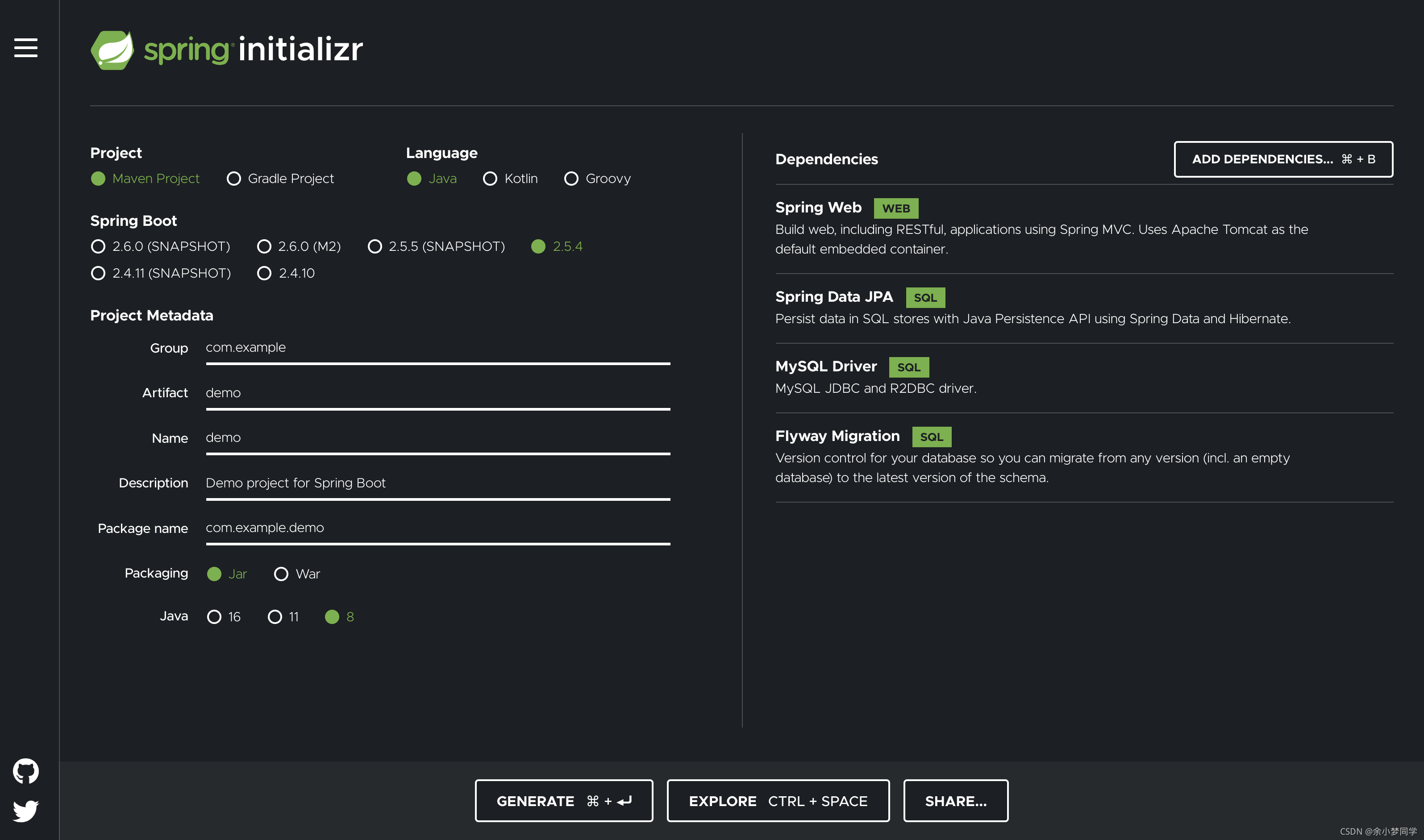This screenshot has width=1424, height=840.
Task: Click the WEB tag on Spring Web
Action: pyautogui.click(x=895, y=208)
